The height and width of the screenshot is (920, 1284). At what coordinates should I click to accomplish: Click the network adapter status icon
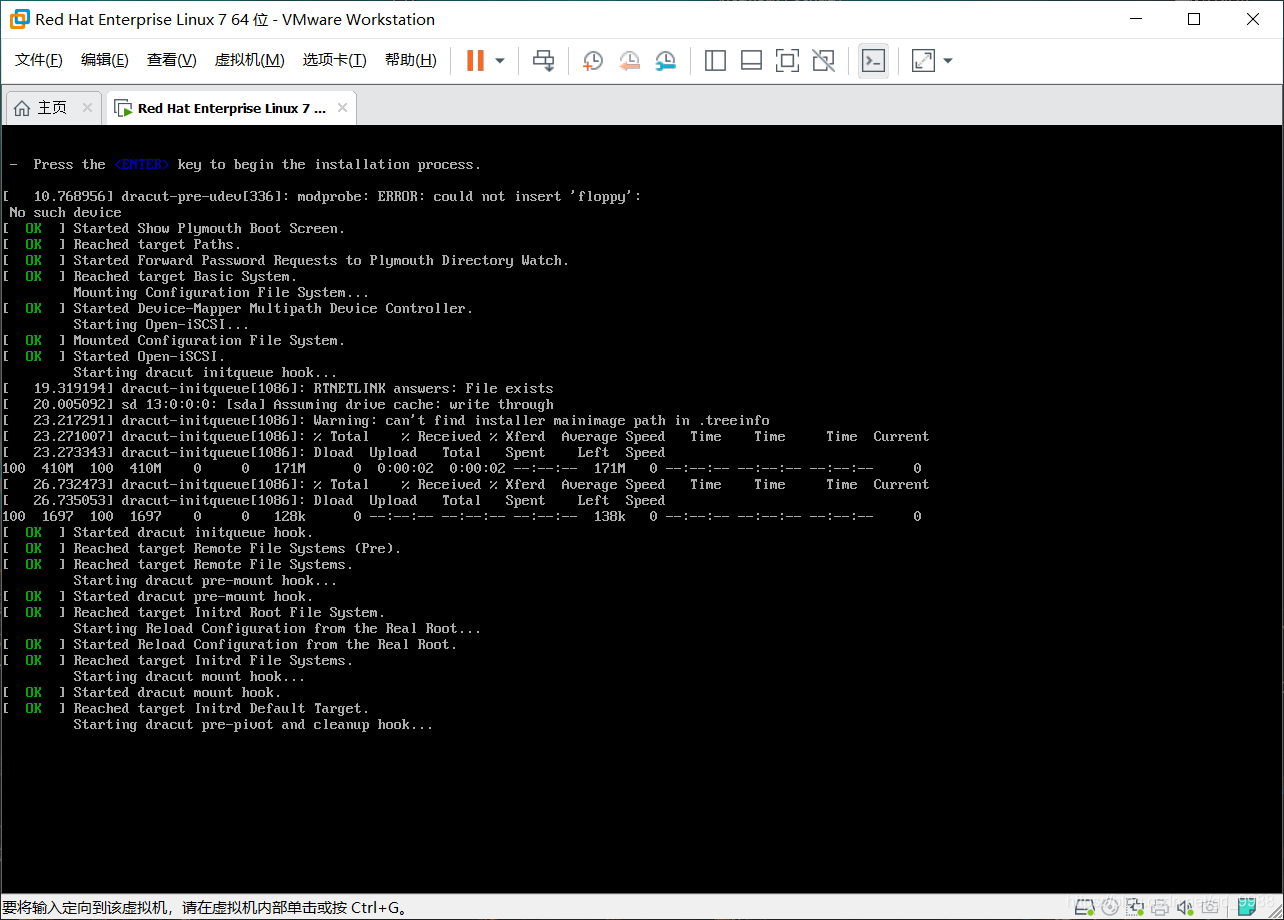pyautogui.click(x=1135, y=908)
